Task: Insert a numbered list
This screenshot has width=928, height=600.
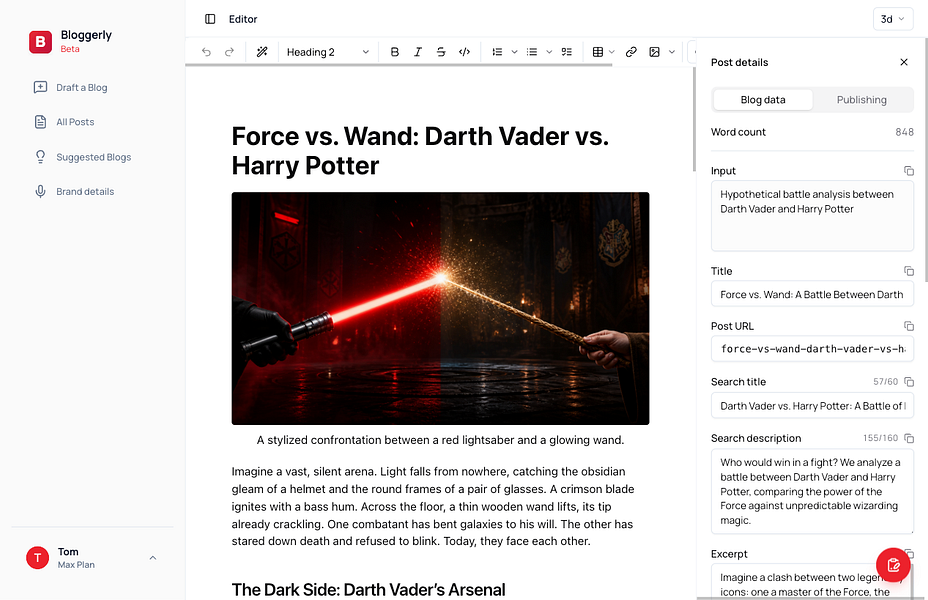Action: [x=497, y=52]
